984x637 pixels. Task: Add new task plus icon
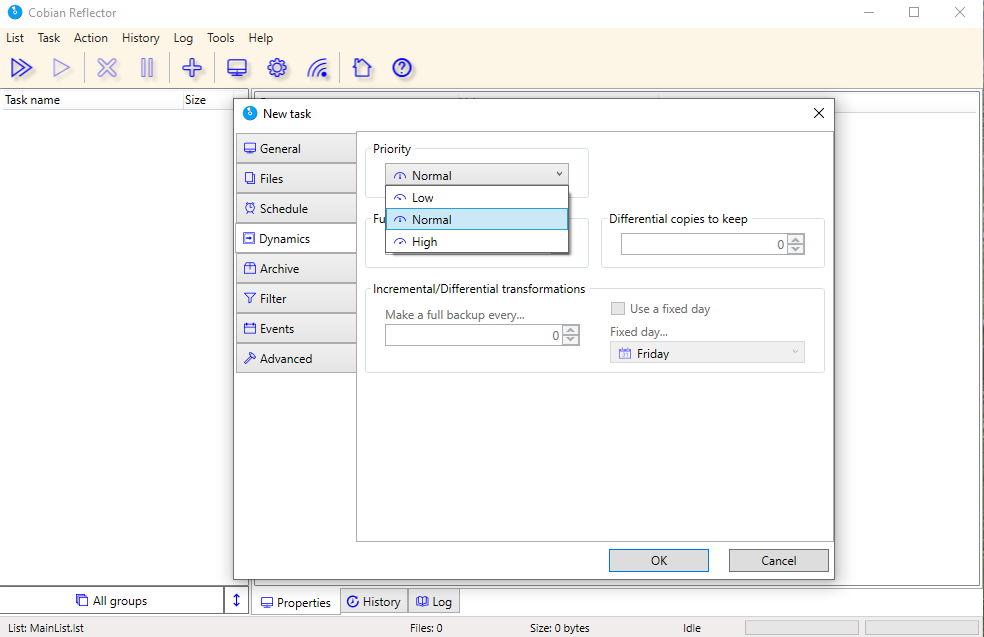(192, 68)
